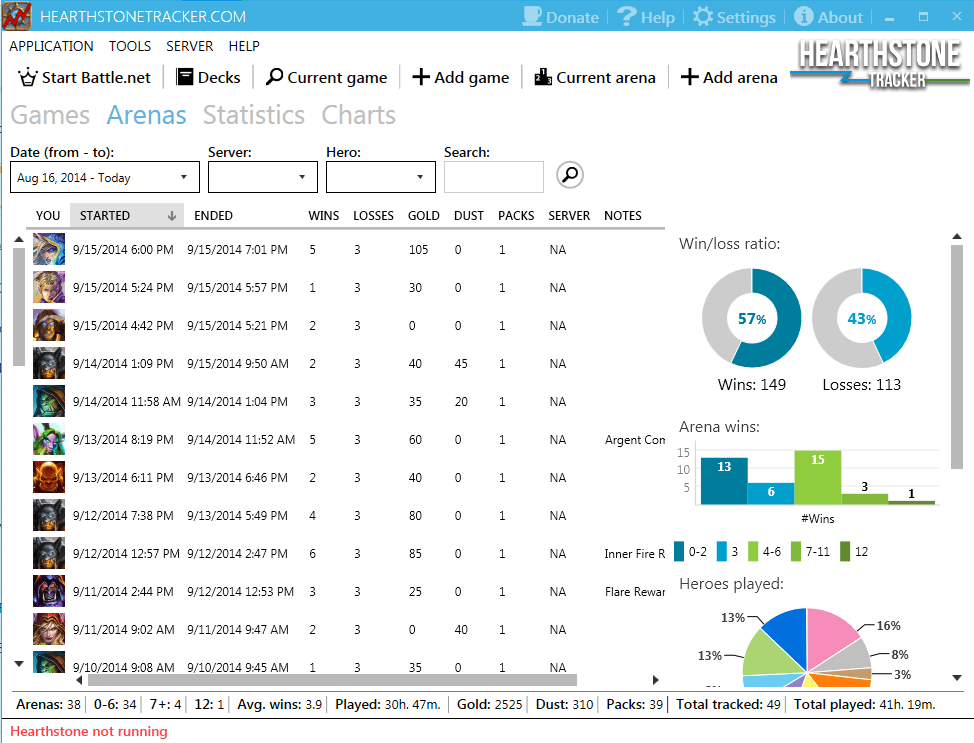Click Add game plus icon
Screen dimensions: 974x743
tap(422, 77)
